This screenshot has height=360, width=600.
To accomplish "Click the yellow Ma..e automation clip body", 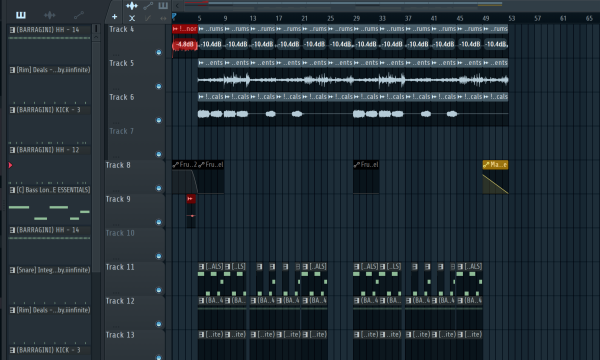I will tap(496, 182).
